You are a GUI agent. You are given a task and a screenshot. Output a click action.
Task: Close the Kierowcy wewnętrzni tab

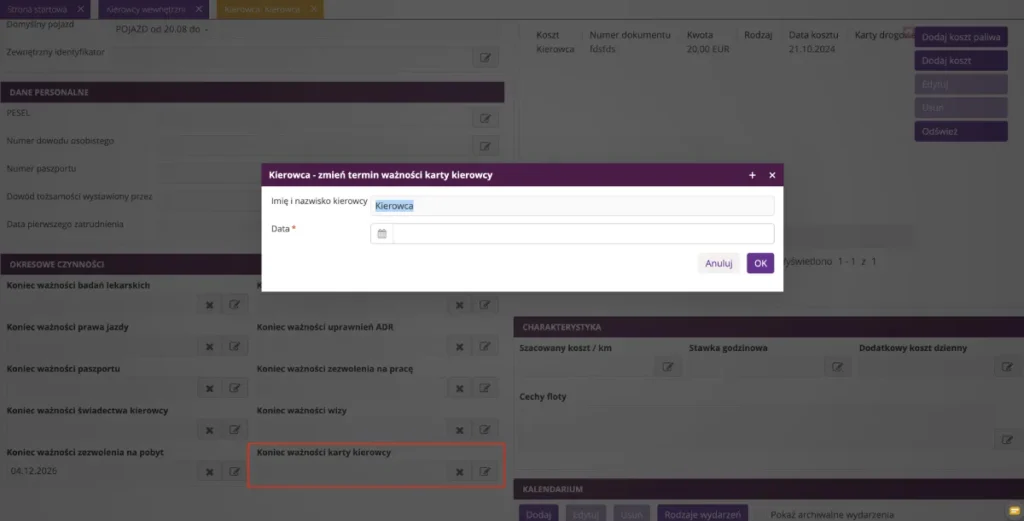[199, 9]
